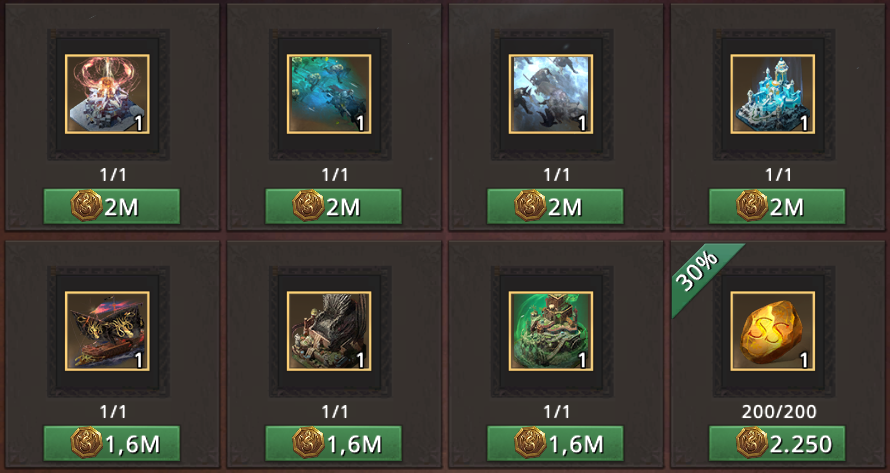Buy the red dome castle for 2M
Image resolution: width=890 pixels, height=473 pixels.
coord(112,206)
